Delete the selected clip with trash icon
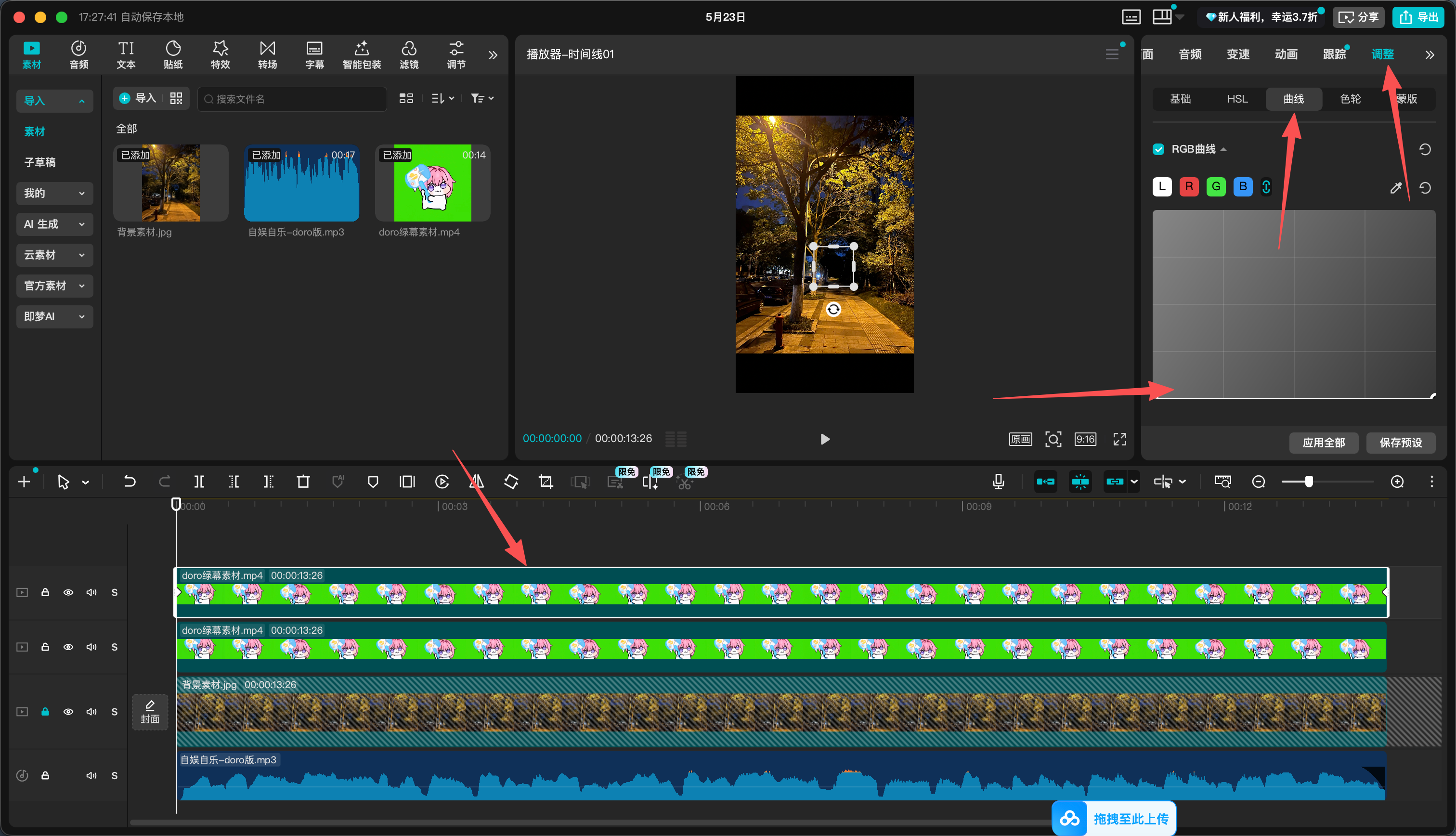 coord(303,482)
